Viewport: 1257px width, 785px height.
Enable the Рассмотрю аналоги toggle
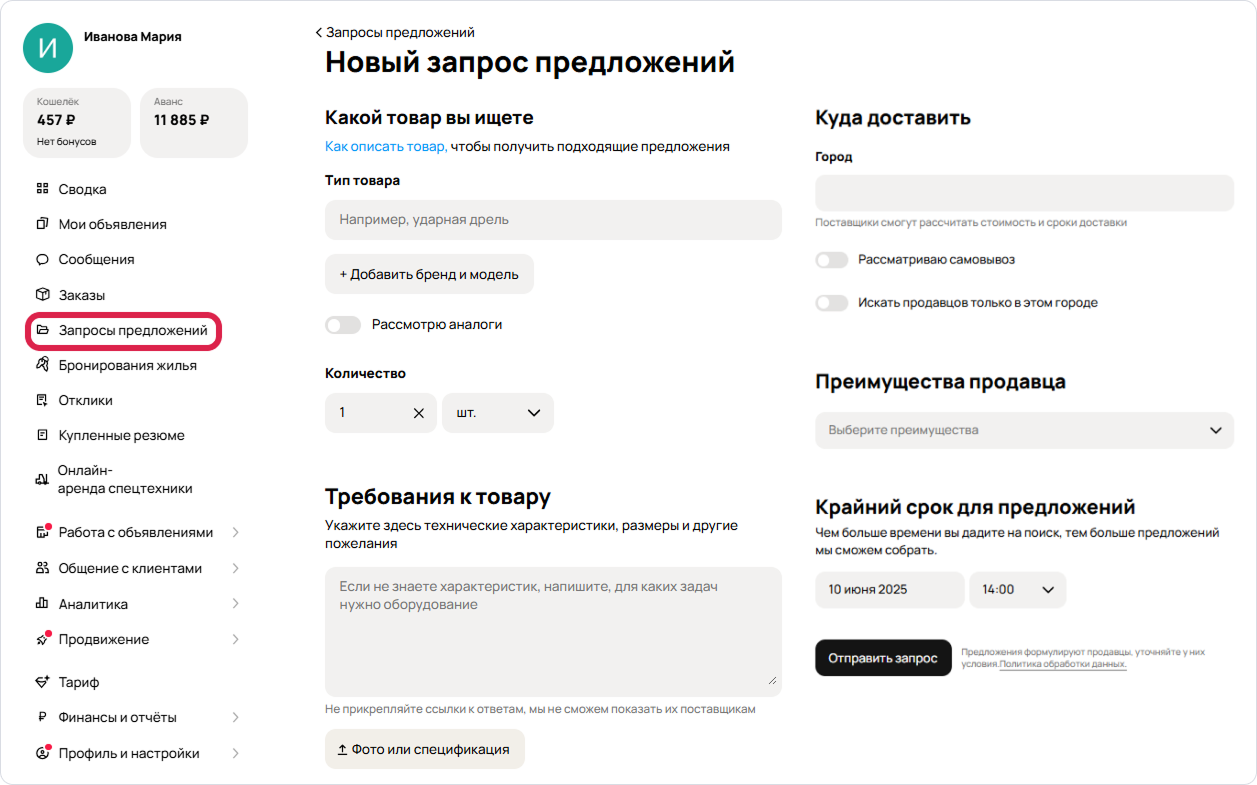pyautogui.click(x=343, y=325)
